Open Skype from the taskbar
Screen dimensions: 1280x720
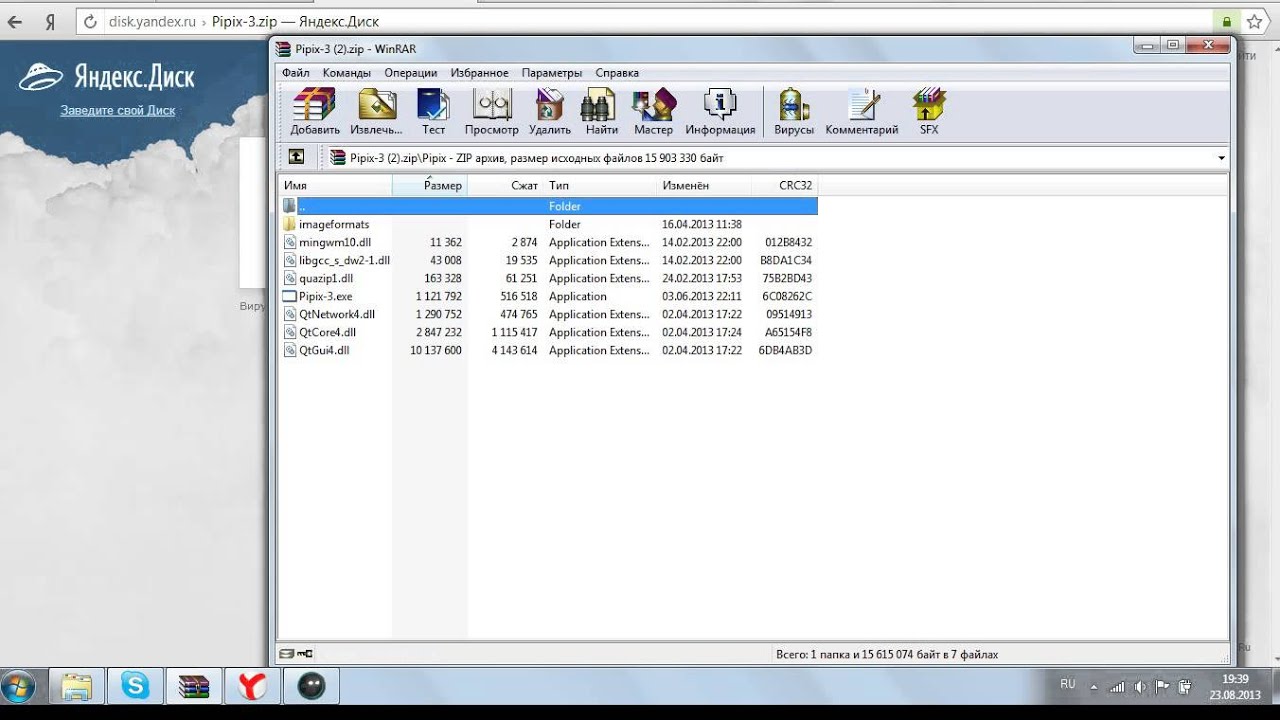(134, 686)
